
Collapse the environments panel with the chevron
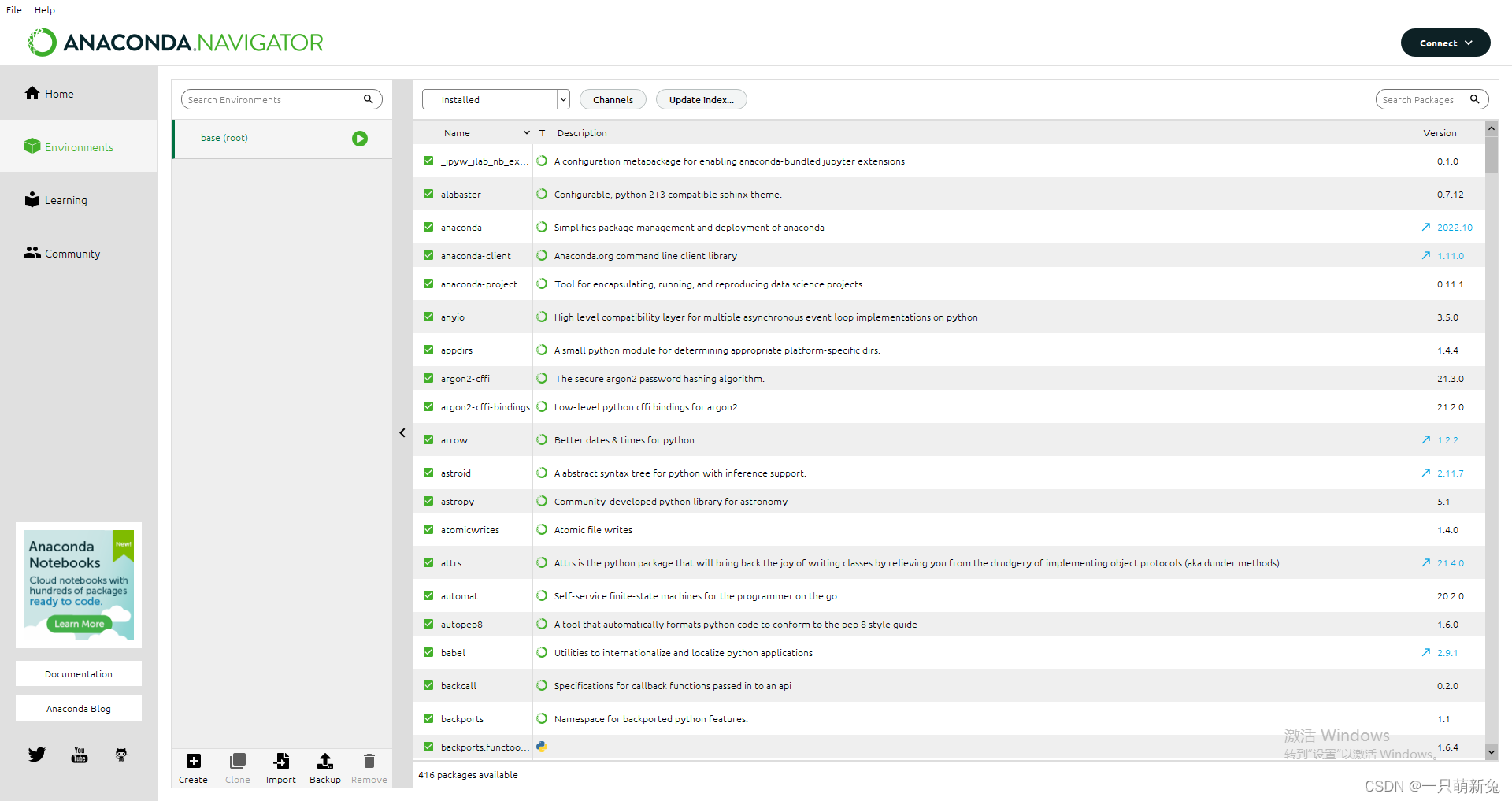pos(402,432)
